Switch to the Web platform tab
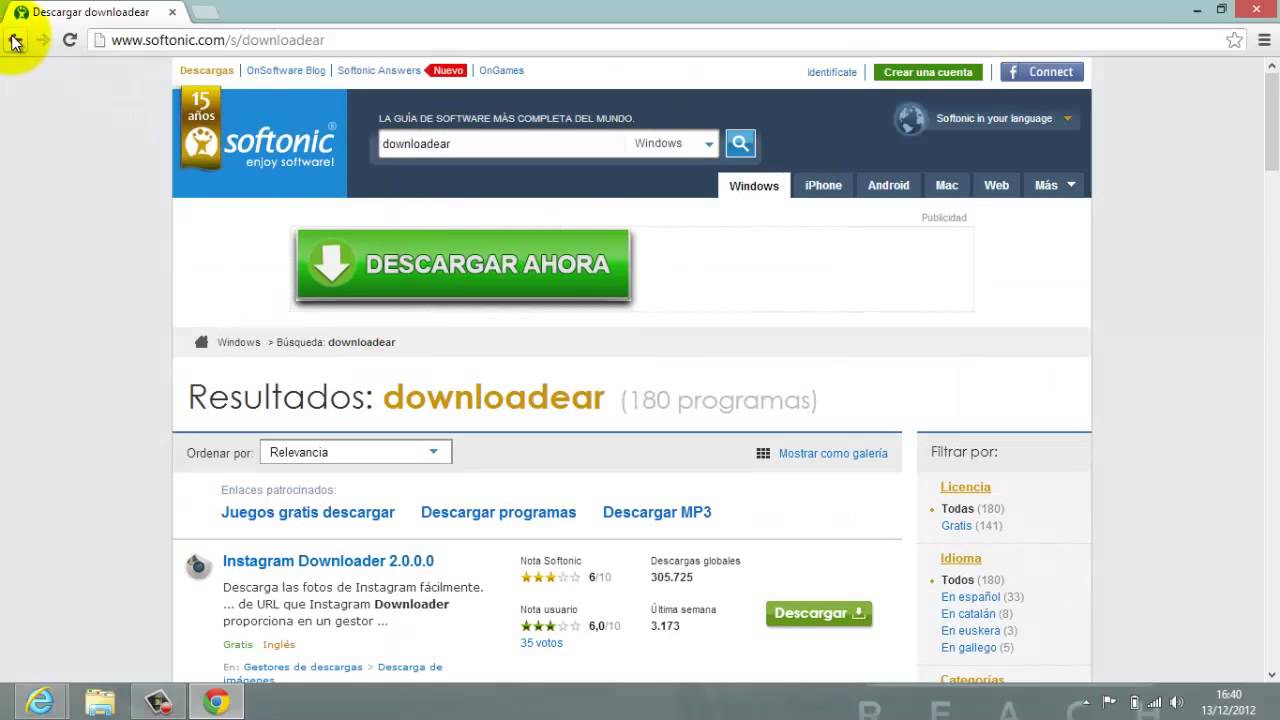The width and height of the screenshot is (1280, 720). tap(996, 185)
